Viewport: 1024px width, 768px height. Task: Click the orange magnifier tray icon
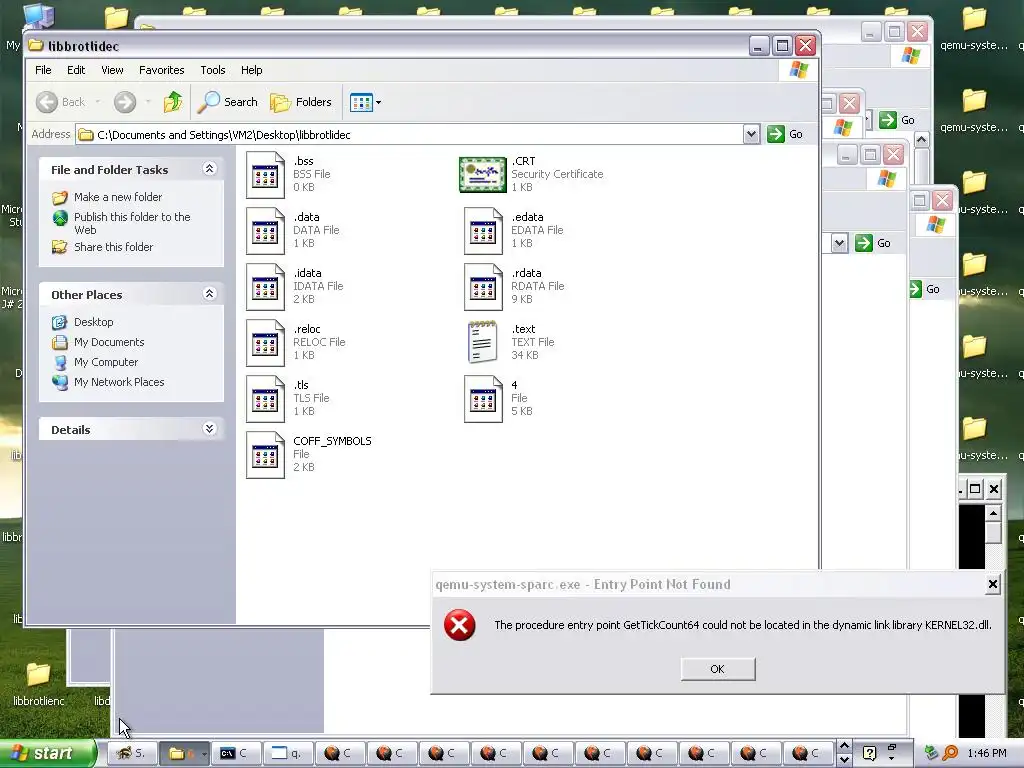pos(950,753)
